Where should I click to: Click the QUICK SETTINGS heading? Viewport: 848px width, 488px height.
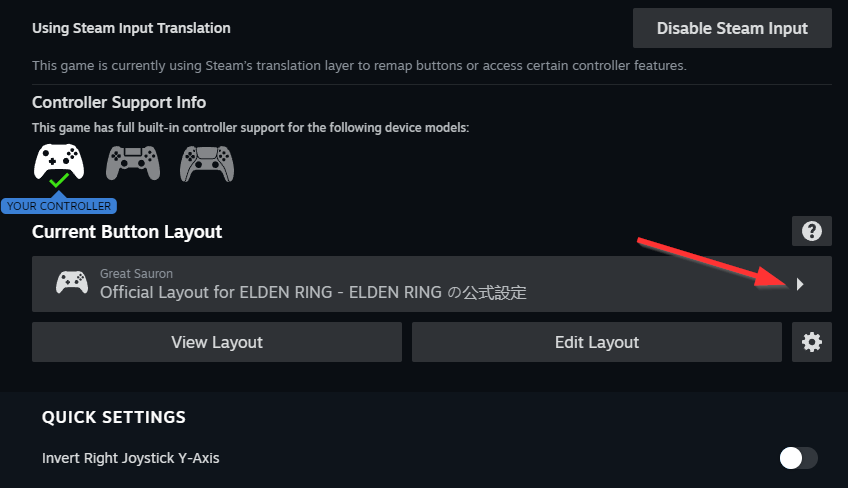(114, 417)
